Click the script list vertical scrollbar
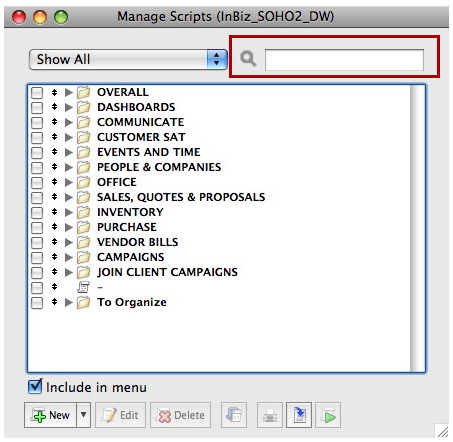The width and height of the screenshot is (453, 442). 418,228
